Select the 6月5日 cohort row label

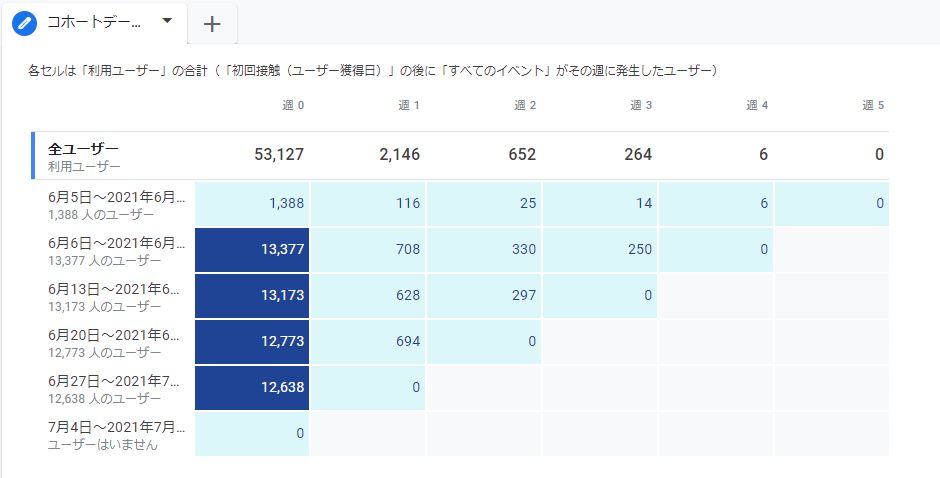pos(116,205)
